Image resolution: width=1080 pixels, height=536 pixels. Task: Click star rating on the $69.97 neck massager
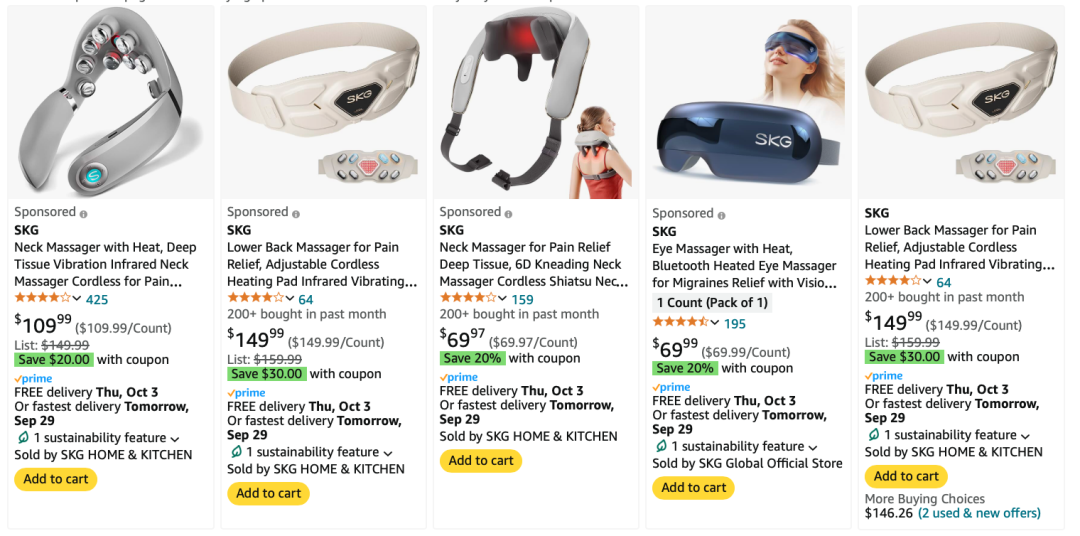468,298
